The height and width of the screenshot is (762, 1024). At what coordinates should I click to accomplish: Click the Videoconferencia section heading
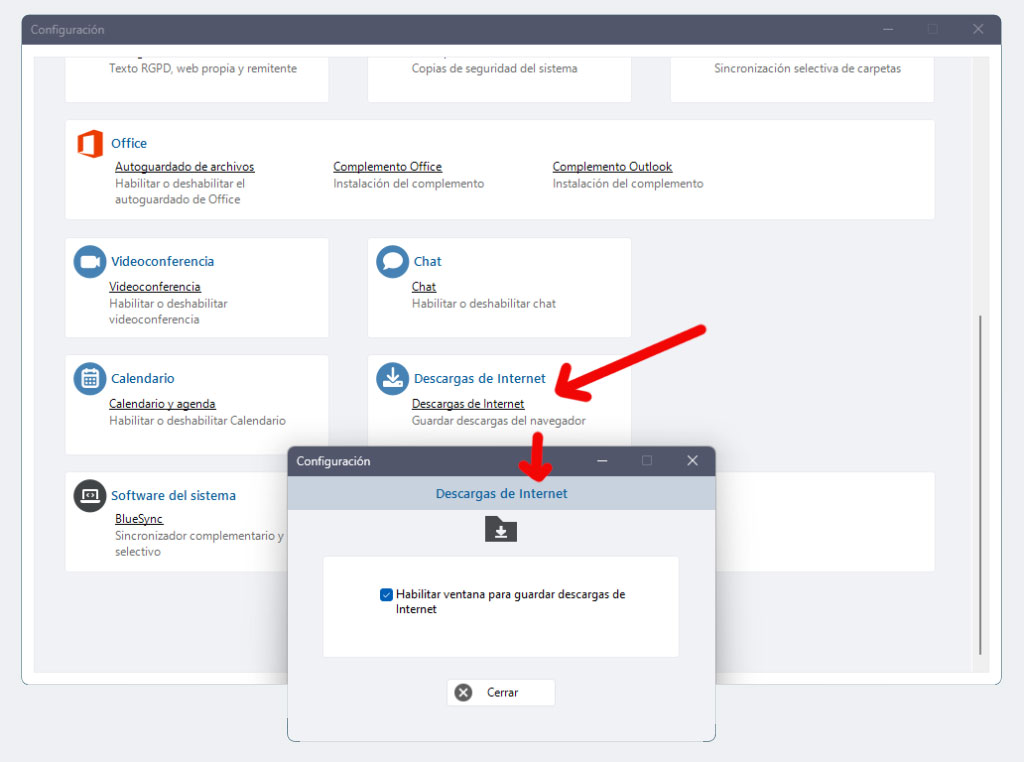coord(163,262)
